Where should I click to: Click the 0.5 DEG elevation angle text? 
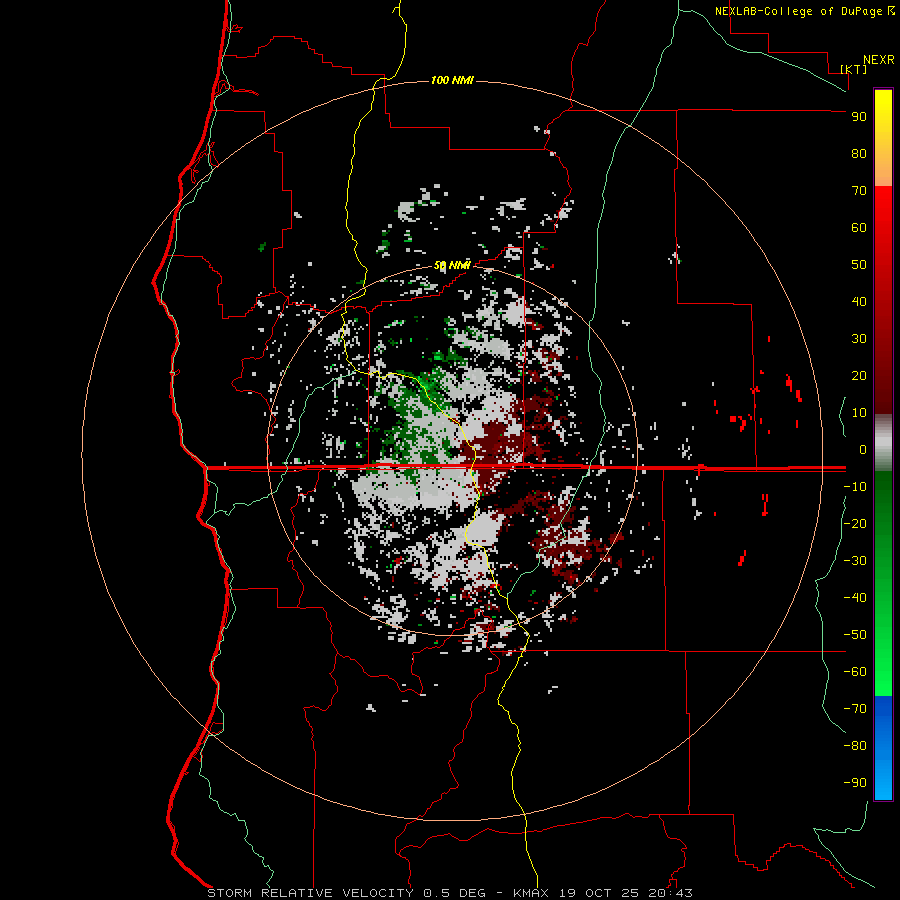point(454,893)
